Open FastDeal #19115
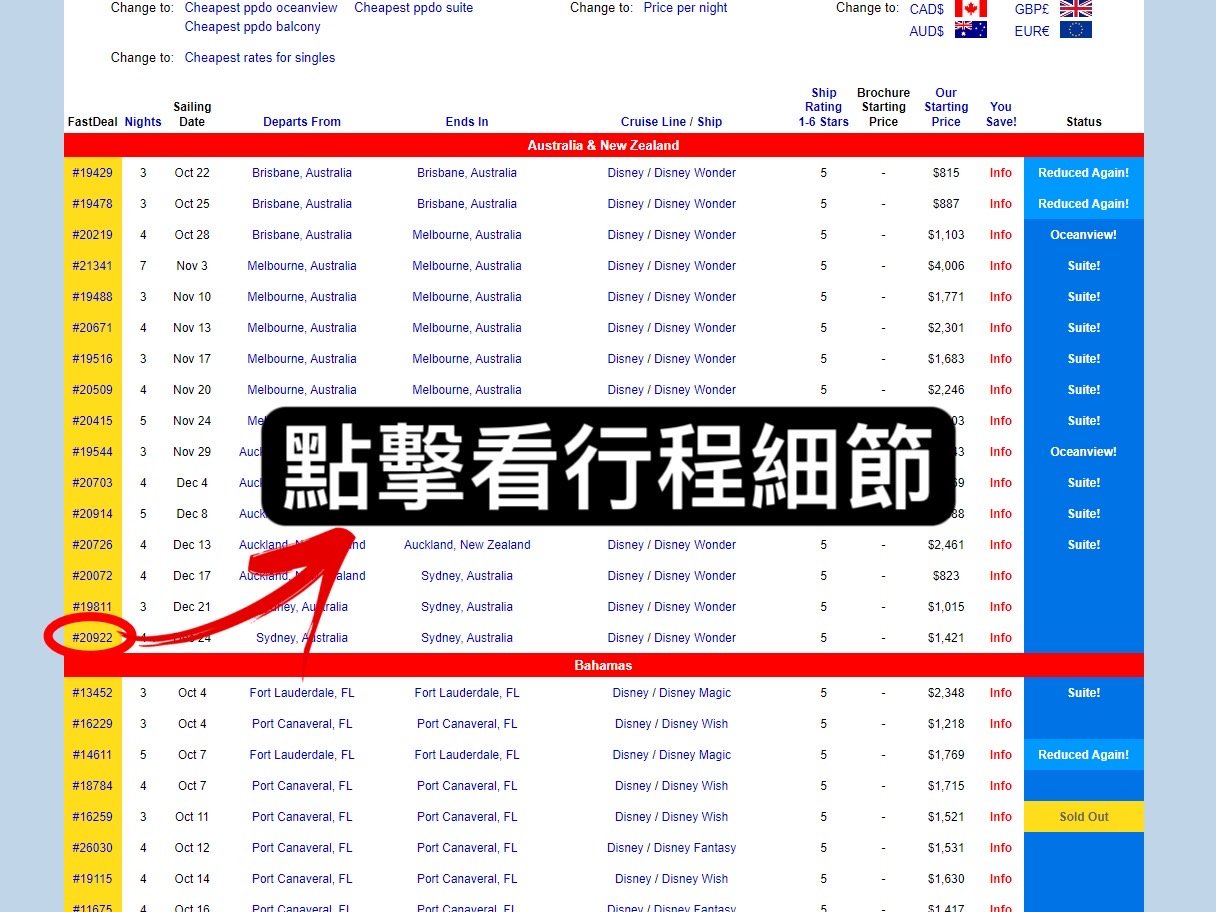 93,879
